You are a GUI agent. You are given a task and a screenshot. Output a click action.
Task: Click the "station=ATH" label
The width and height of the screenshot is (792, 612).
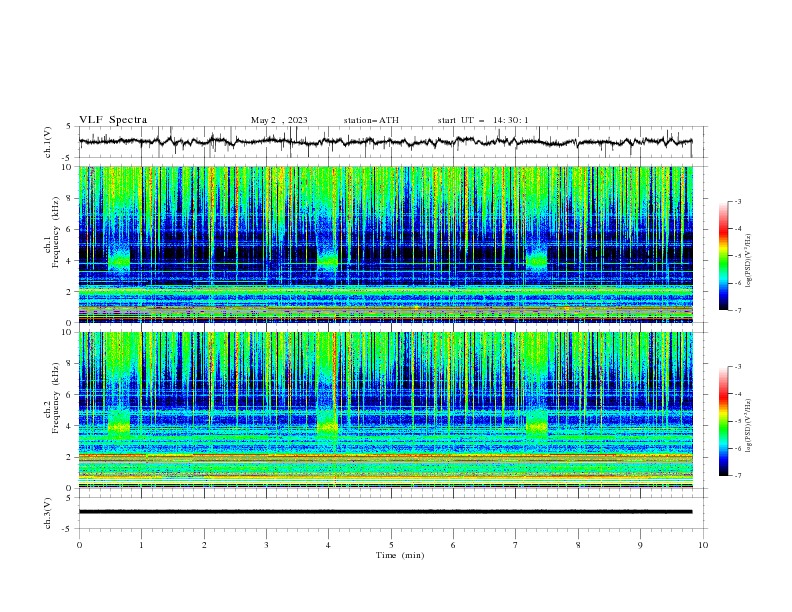371,120
